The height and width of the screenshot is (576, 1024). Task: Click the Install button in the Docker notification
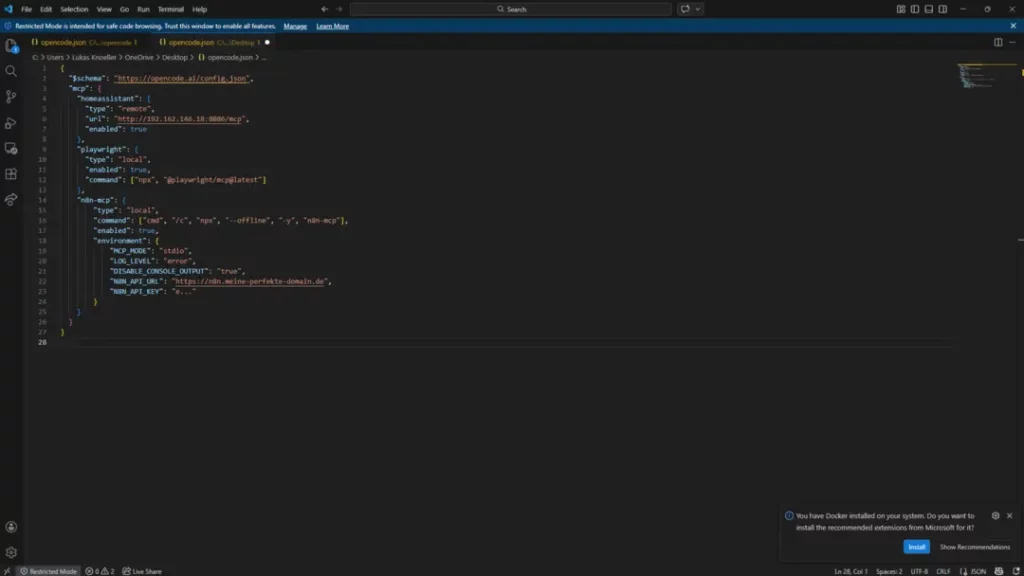[916, 547]
